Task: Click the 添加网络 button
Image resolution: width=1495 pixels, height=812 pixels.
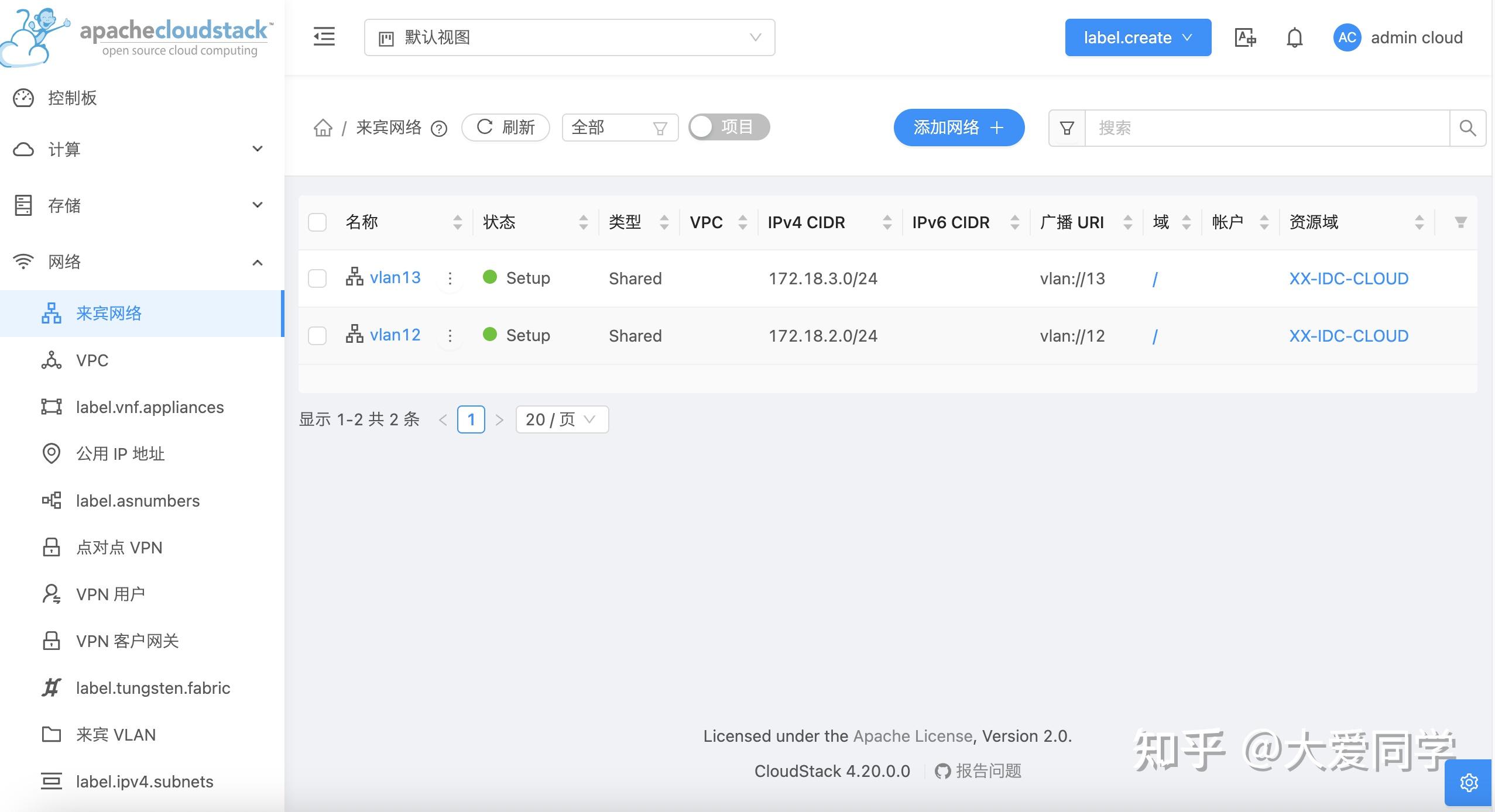Action: click(958, 128)
